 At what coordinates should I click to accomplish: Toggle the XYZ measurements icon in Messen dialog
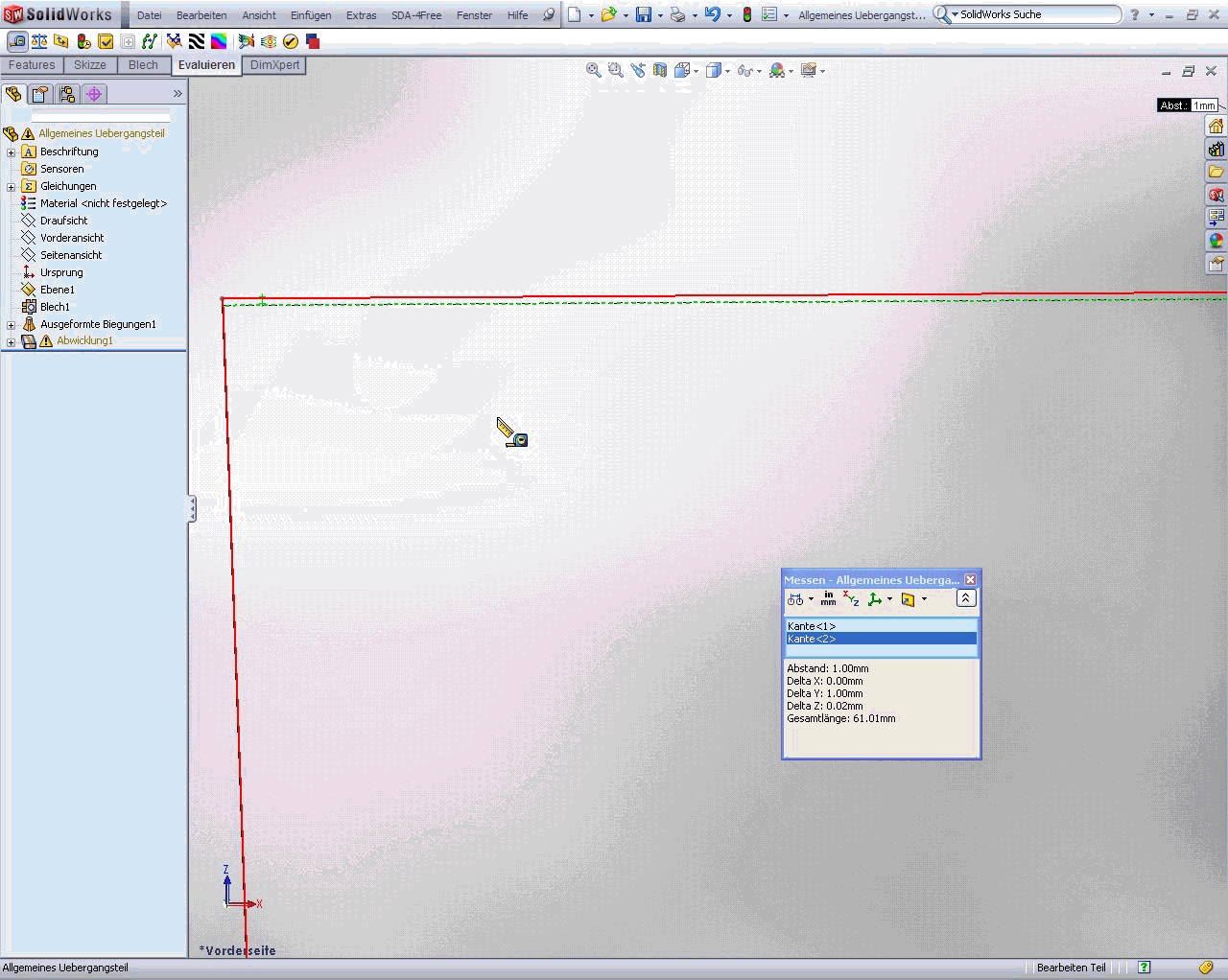[x=851, y=599]
